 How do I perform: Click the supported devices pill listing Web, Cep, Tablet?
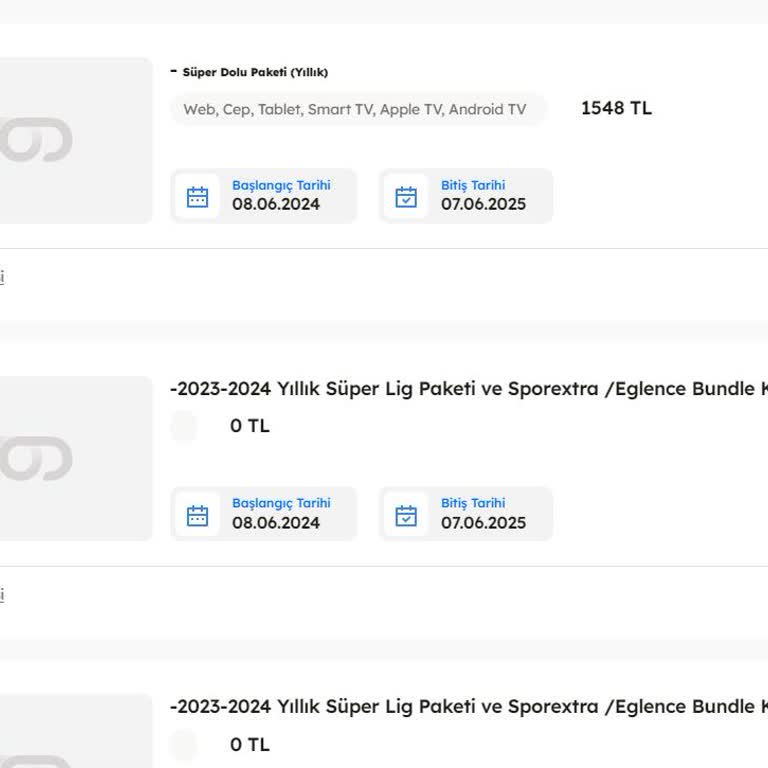click(355, 109)
